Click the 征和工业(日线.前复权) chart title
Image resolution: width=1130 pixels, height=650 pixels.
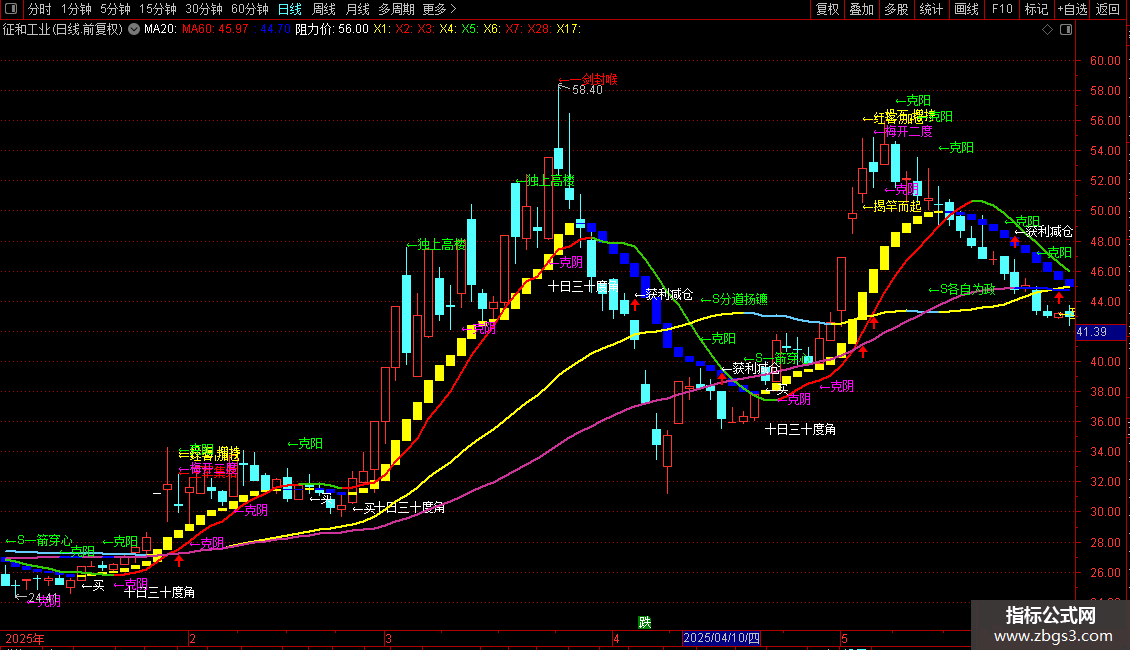pos(63,30)
